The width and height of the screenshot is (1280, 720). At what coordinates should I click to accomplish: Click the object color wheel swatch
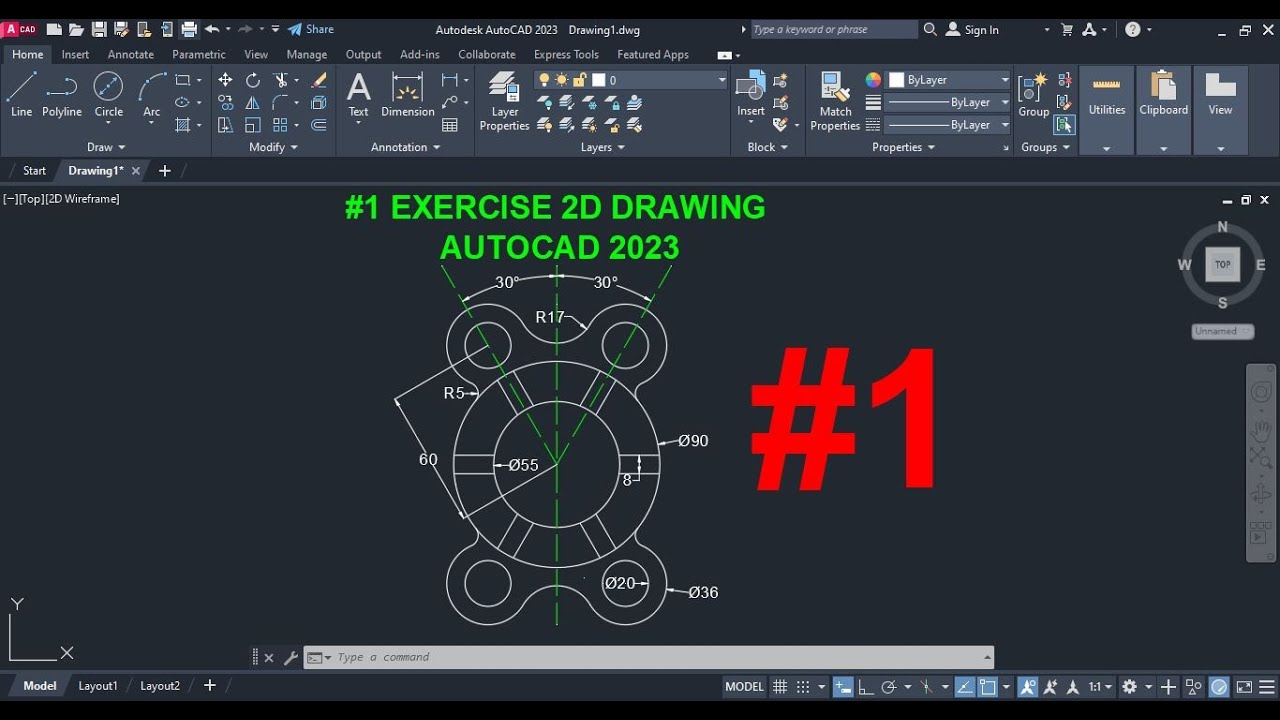[x=873, y=80]
